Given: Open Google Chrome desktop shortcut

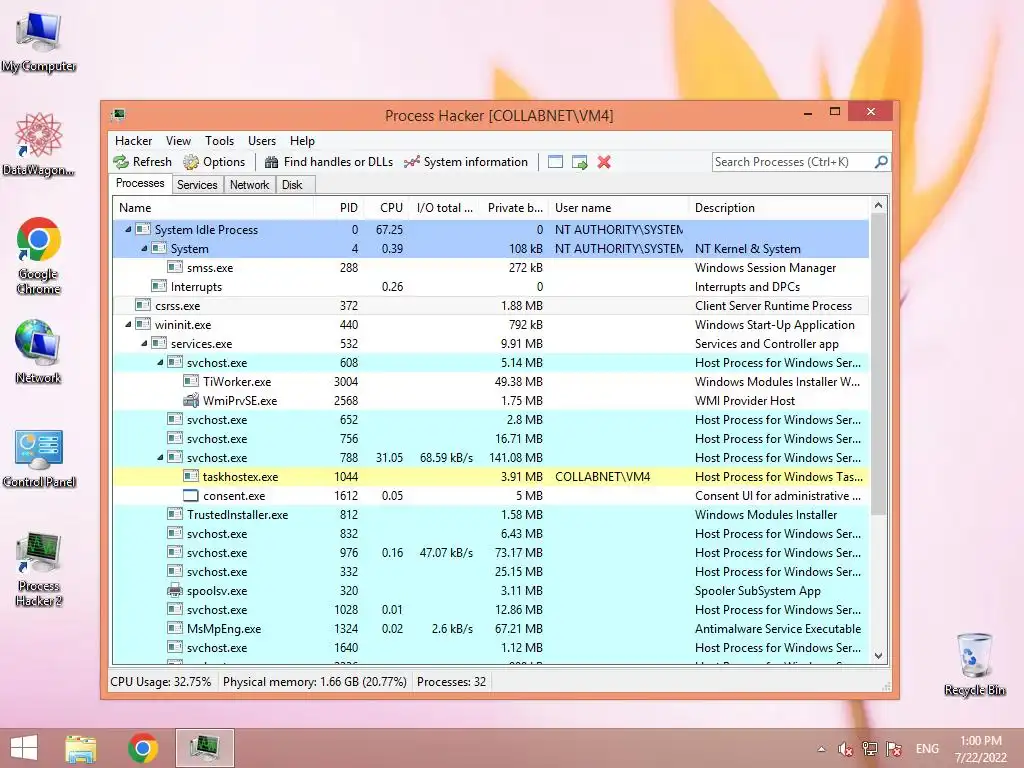Looking at the screenshot, I should [x=39, y=255].
